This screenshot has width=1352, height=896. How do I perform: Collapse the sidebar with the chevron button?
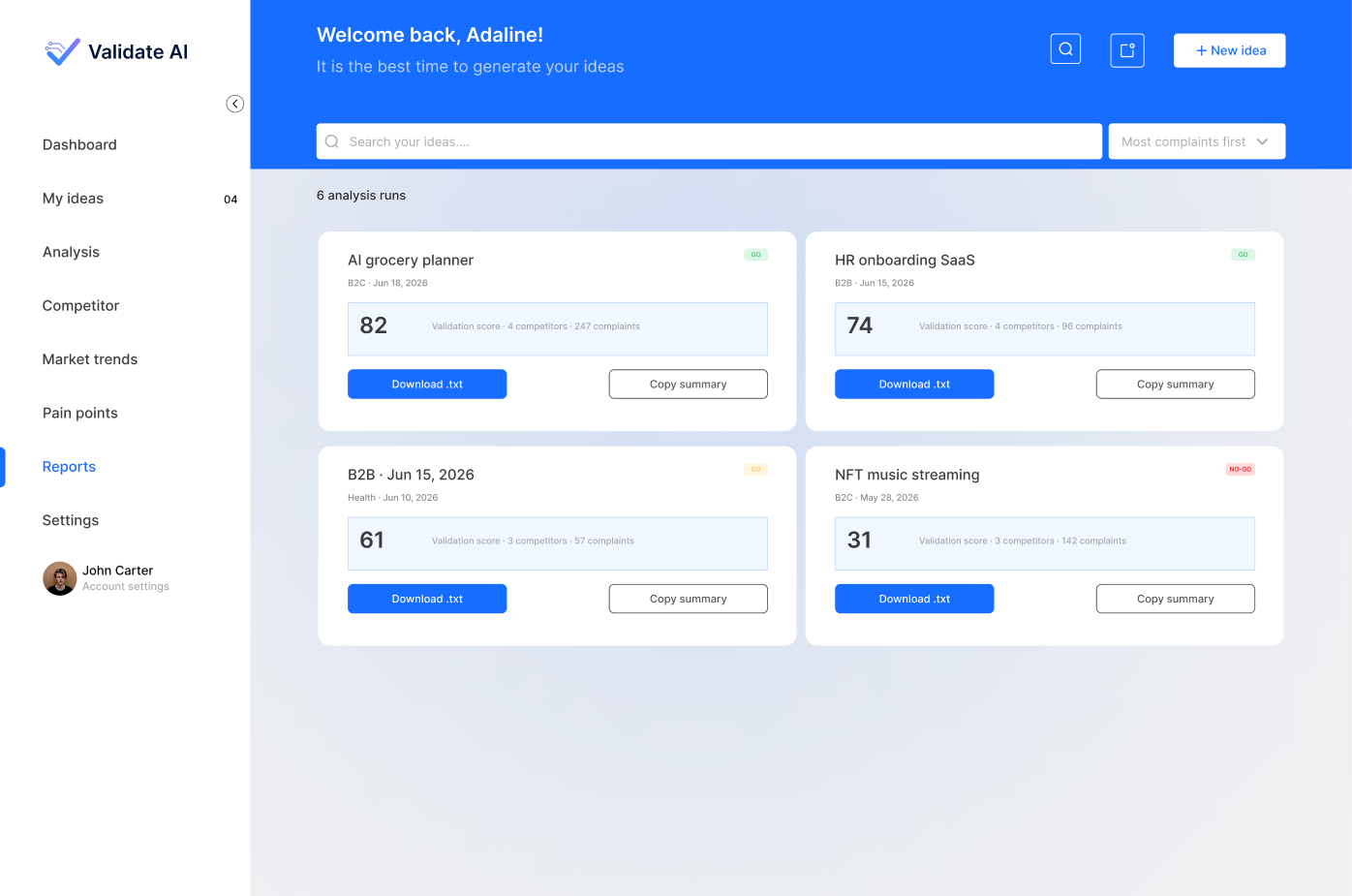click(x=234, y=104)
